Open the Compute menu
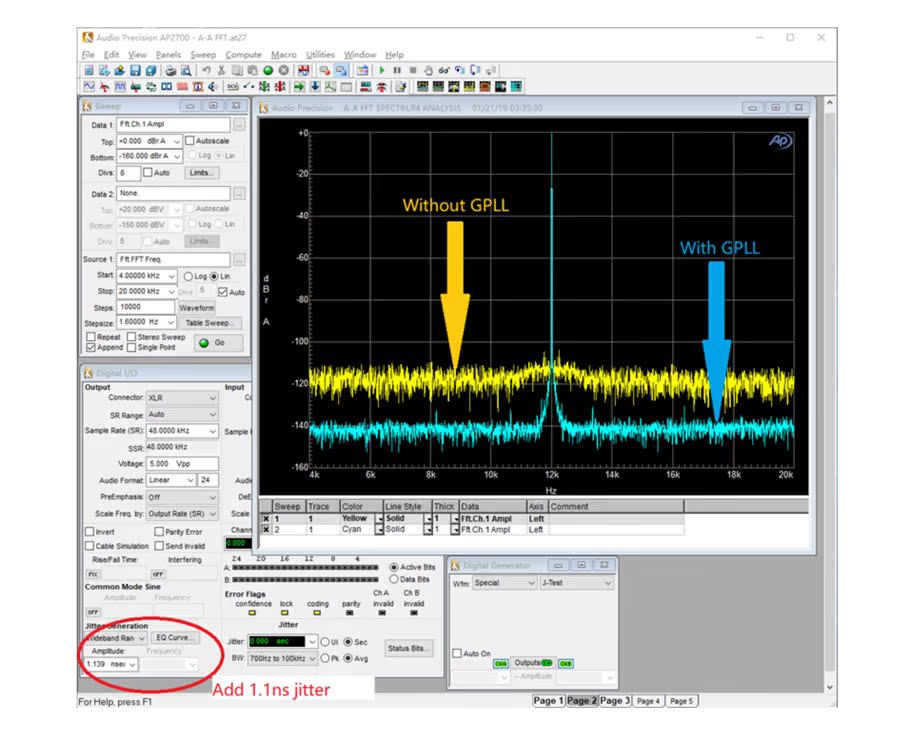 (x=243, y=55)
